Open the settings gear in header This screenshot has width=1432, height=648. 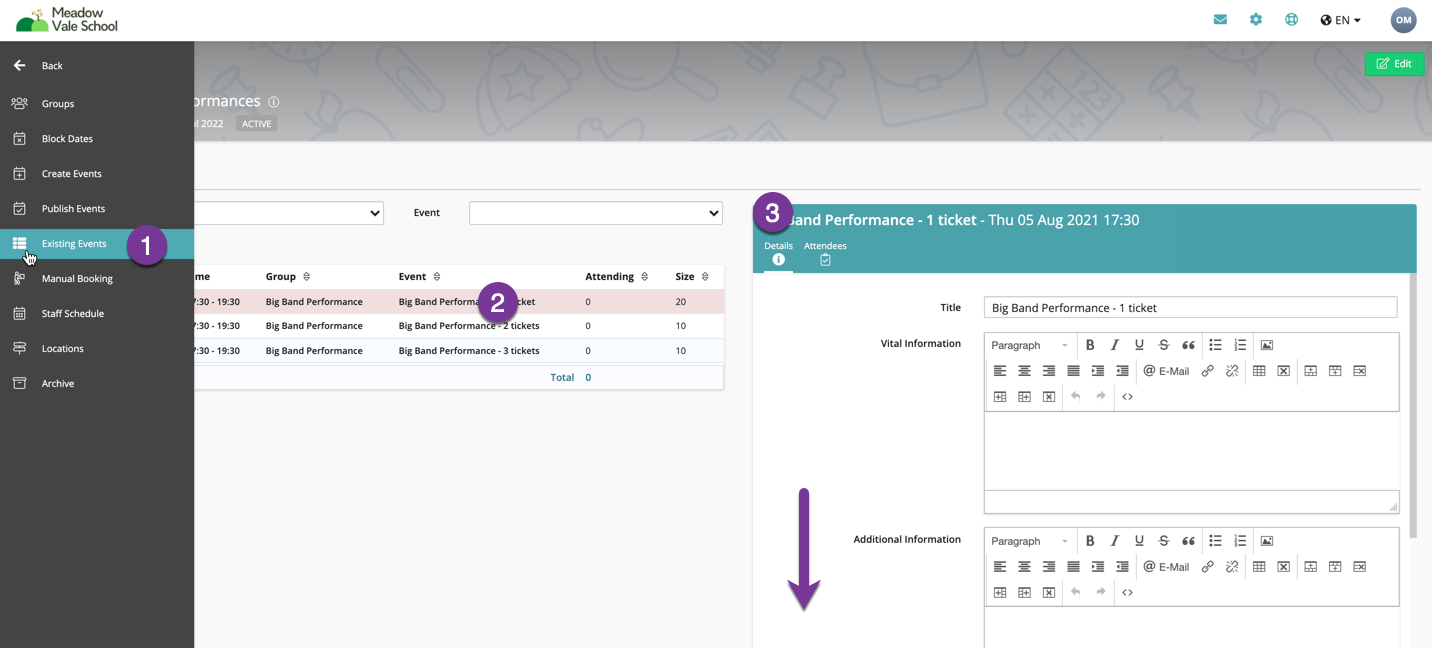(1256, 20)
